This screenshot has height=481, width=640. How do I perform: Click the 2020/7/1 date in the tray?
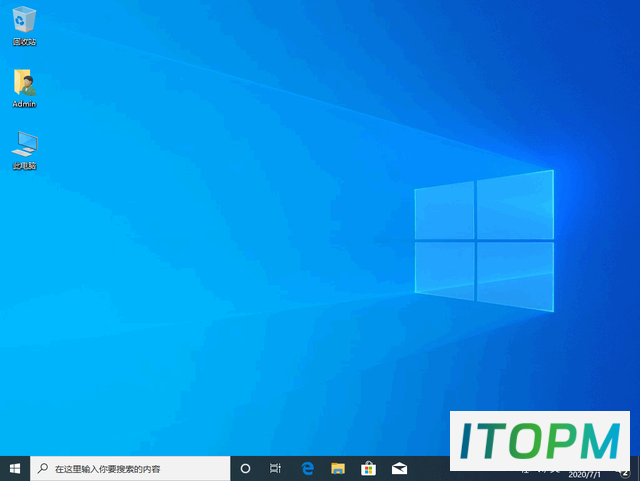584,475
